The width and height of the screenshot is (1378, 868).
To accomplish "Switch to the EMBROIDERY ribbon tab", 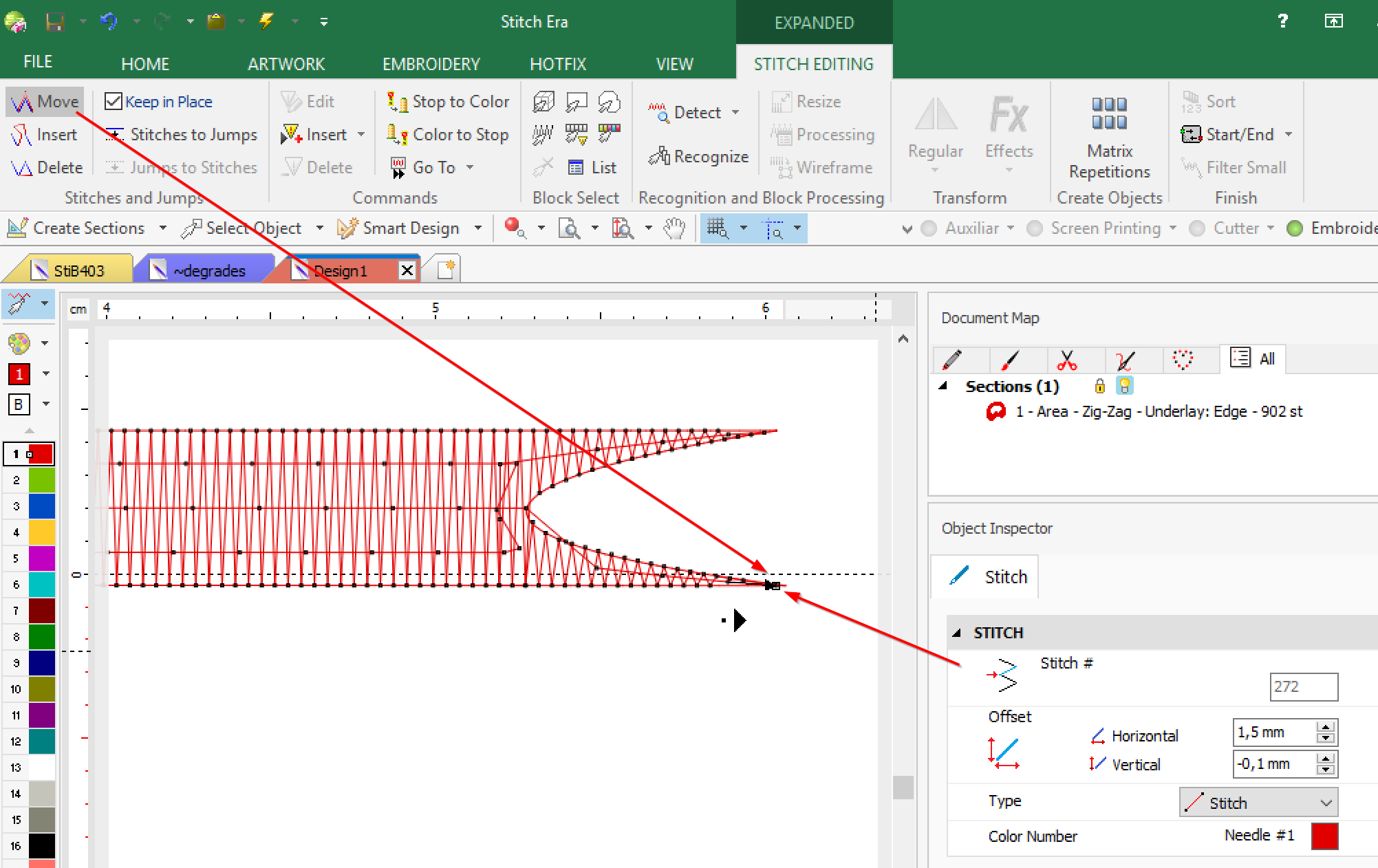I will [431, 64].
